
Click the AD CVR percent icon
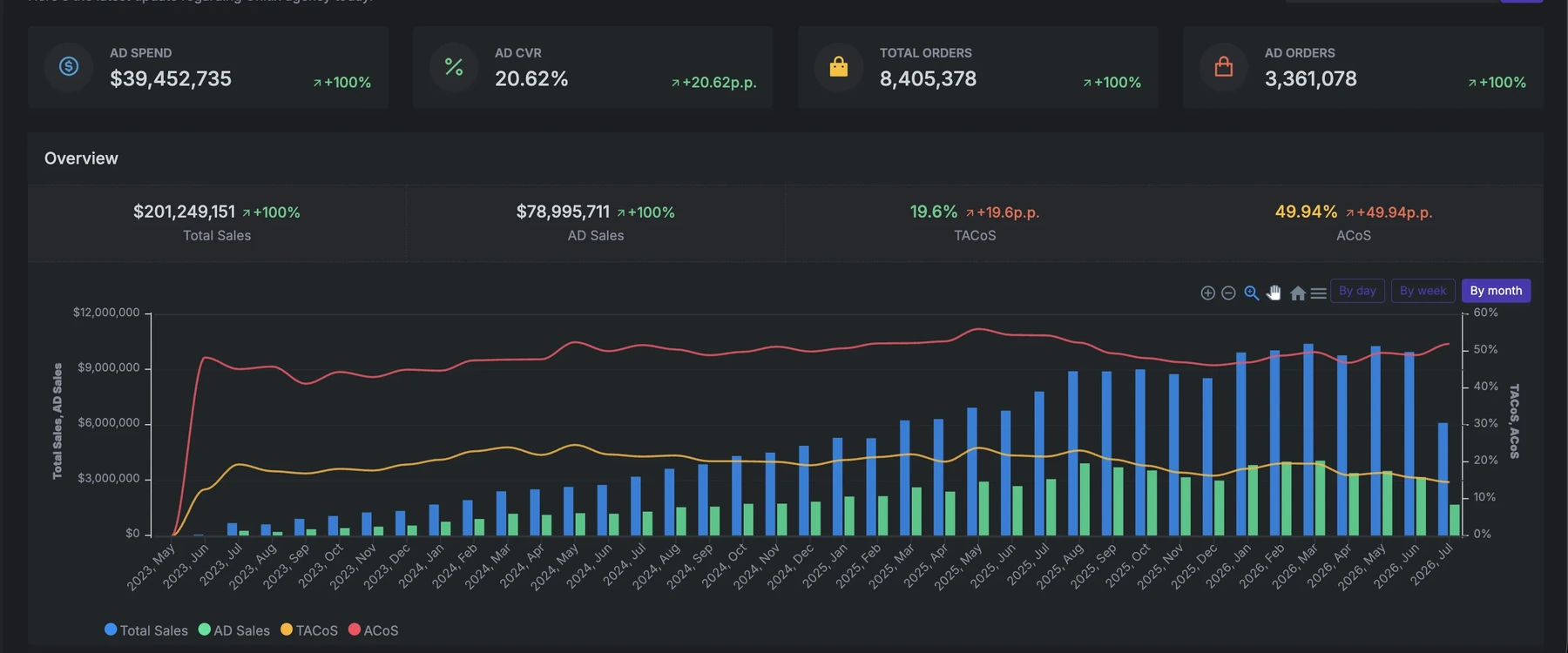pyautogui.click(x=454, y=66)
